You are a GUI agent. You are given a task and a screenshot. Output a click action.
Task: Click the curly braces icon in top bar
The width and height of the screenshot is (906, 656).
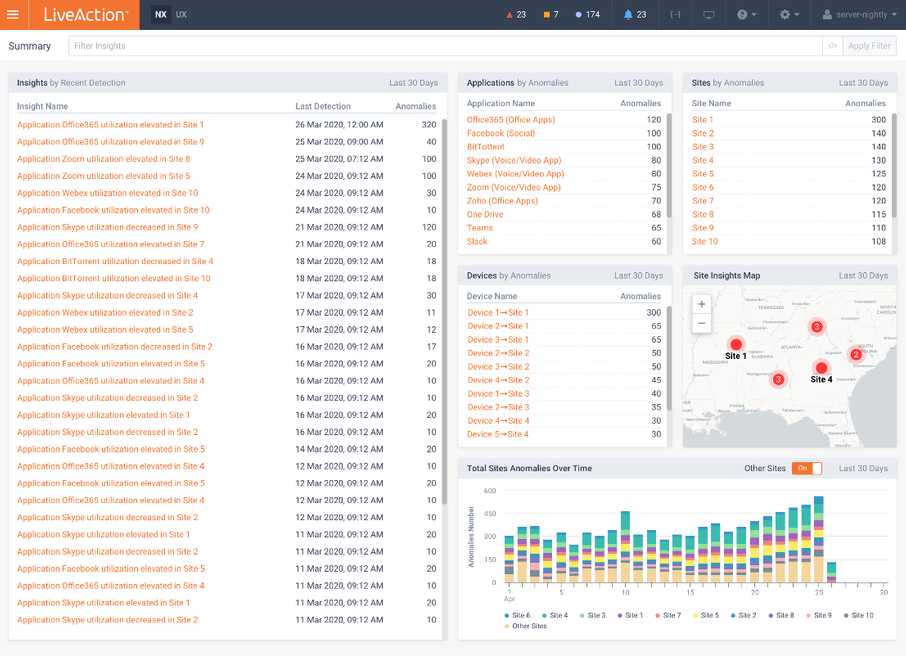tap(675, 14)
